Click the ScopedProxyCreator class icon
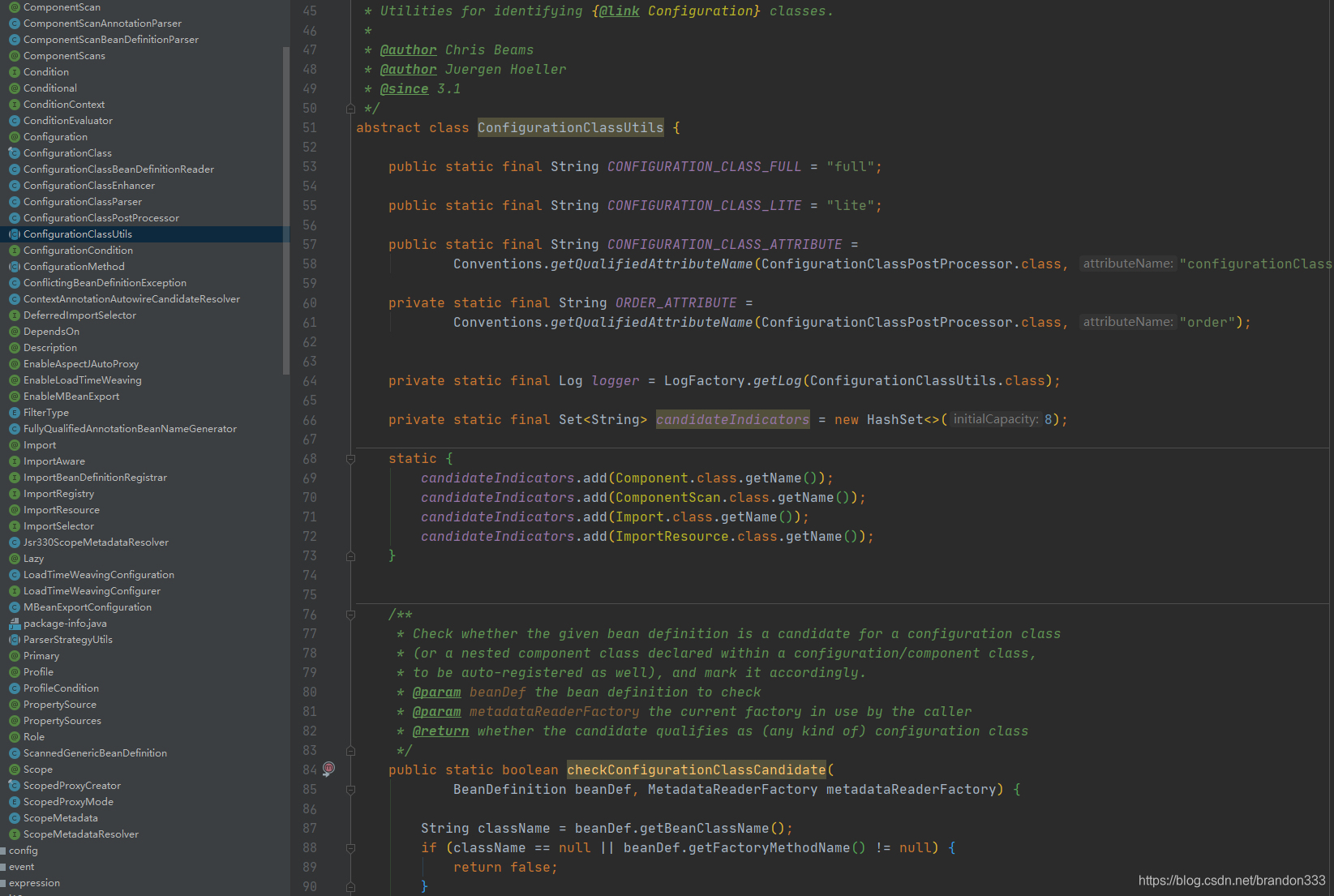Image resolution: width=1334 pixels, height=896 pixels. click(x=14, y=786)
